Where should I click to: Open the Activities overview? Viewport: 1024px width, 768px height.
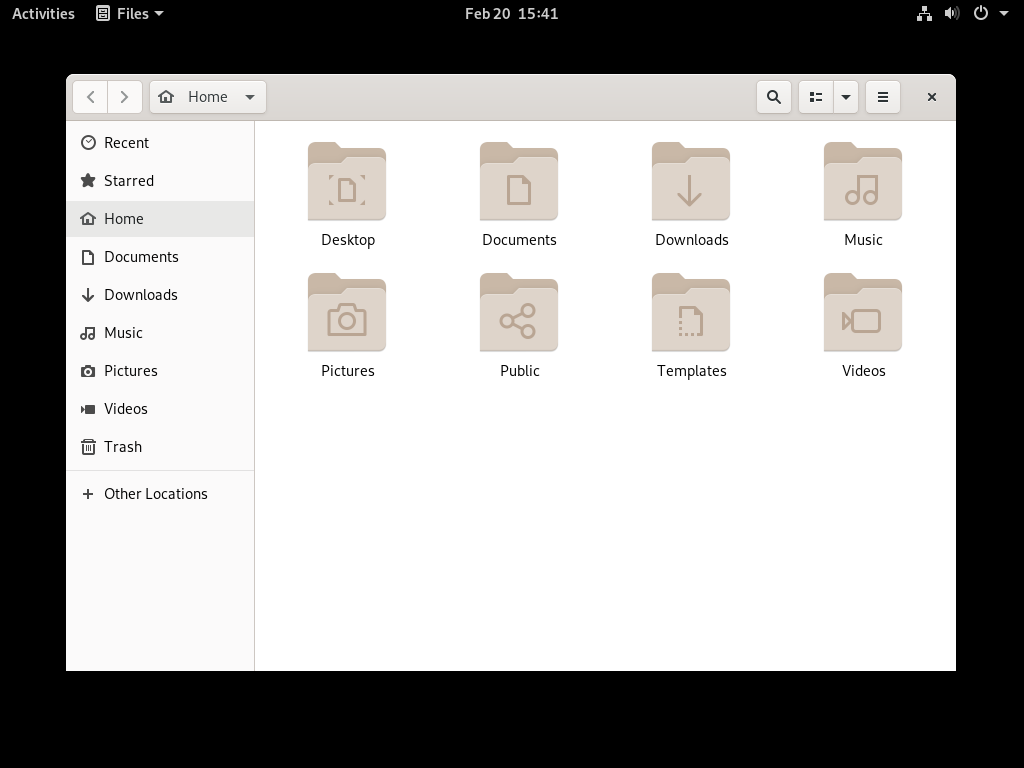(x=43, y=14)
